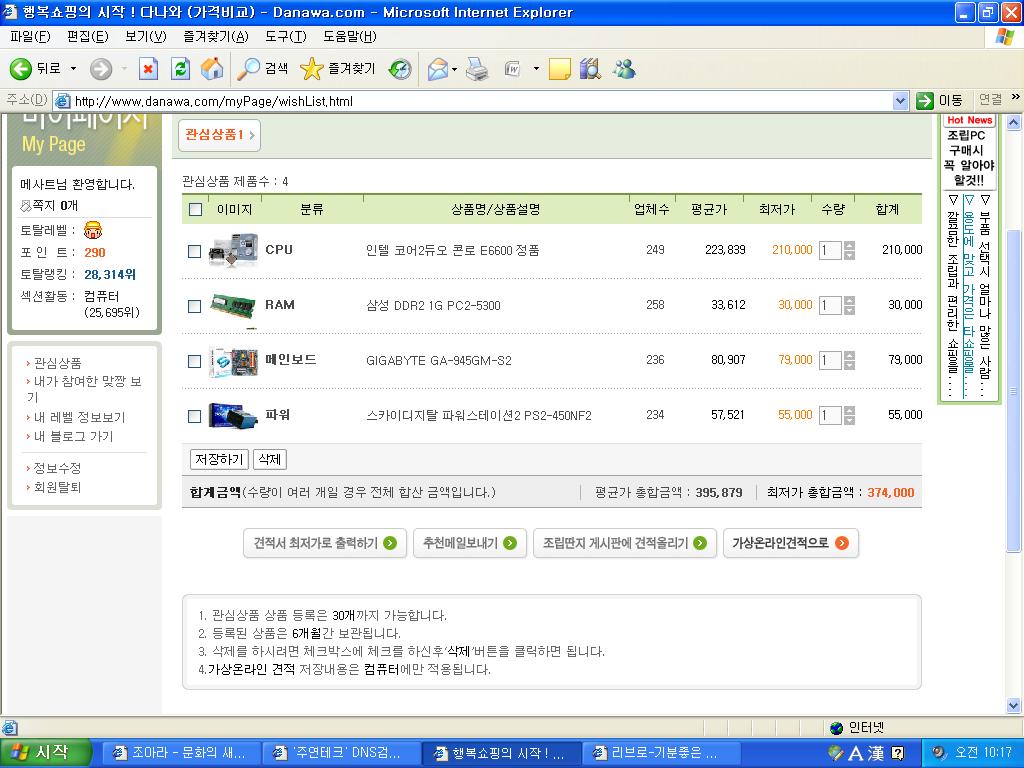Go to Home via house icon
This screenshot has height=768, width=1024.
tap(212, 69)
